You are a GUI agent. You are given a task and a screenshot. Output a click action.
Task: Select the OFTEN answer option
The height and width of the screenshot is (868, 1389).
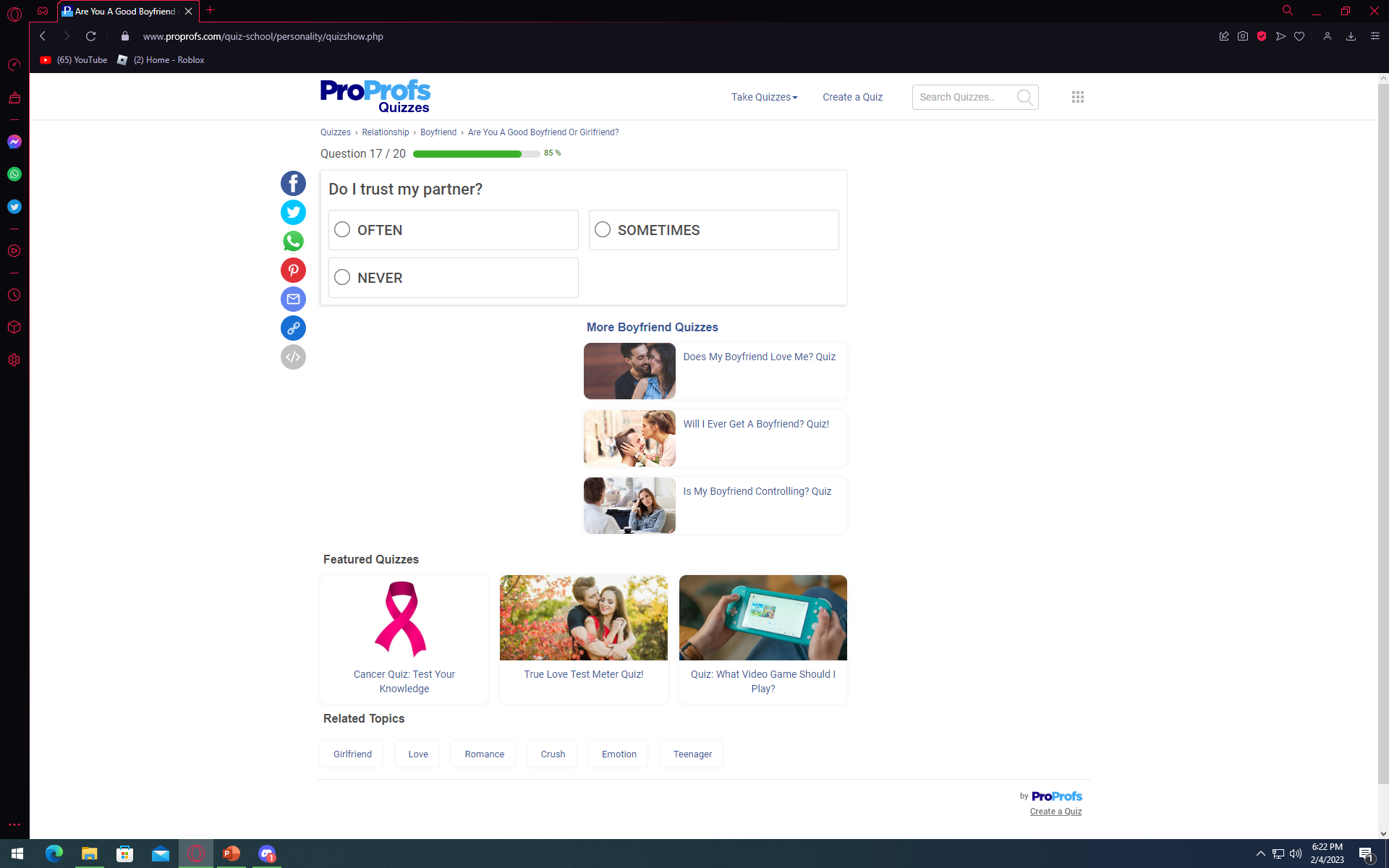click(342, 230)
